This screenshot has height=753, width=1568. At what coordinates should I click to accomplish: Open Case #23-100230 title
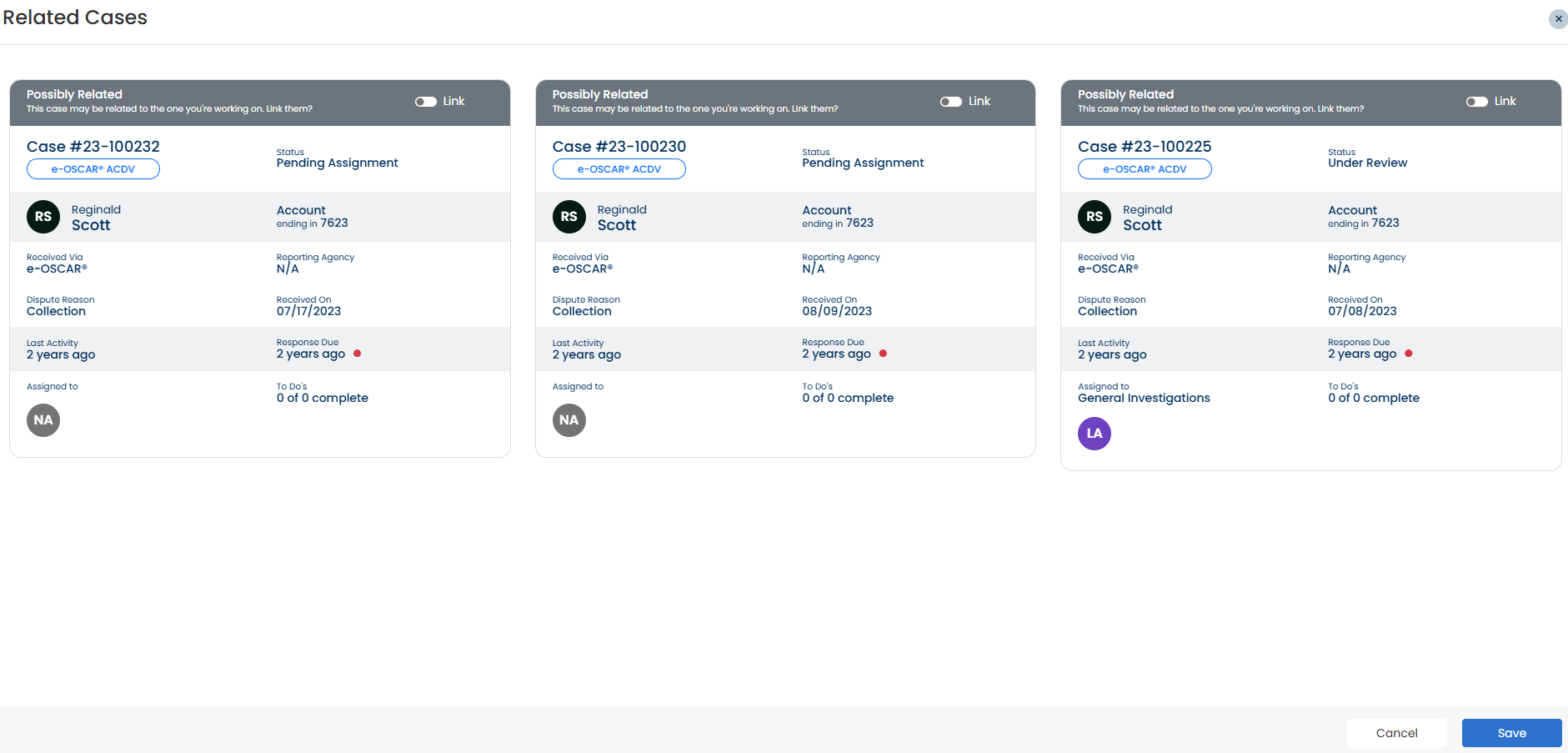pos(619,147)
